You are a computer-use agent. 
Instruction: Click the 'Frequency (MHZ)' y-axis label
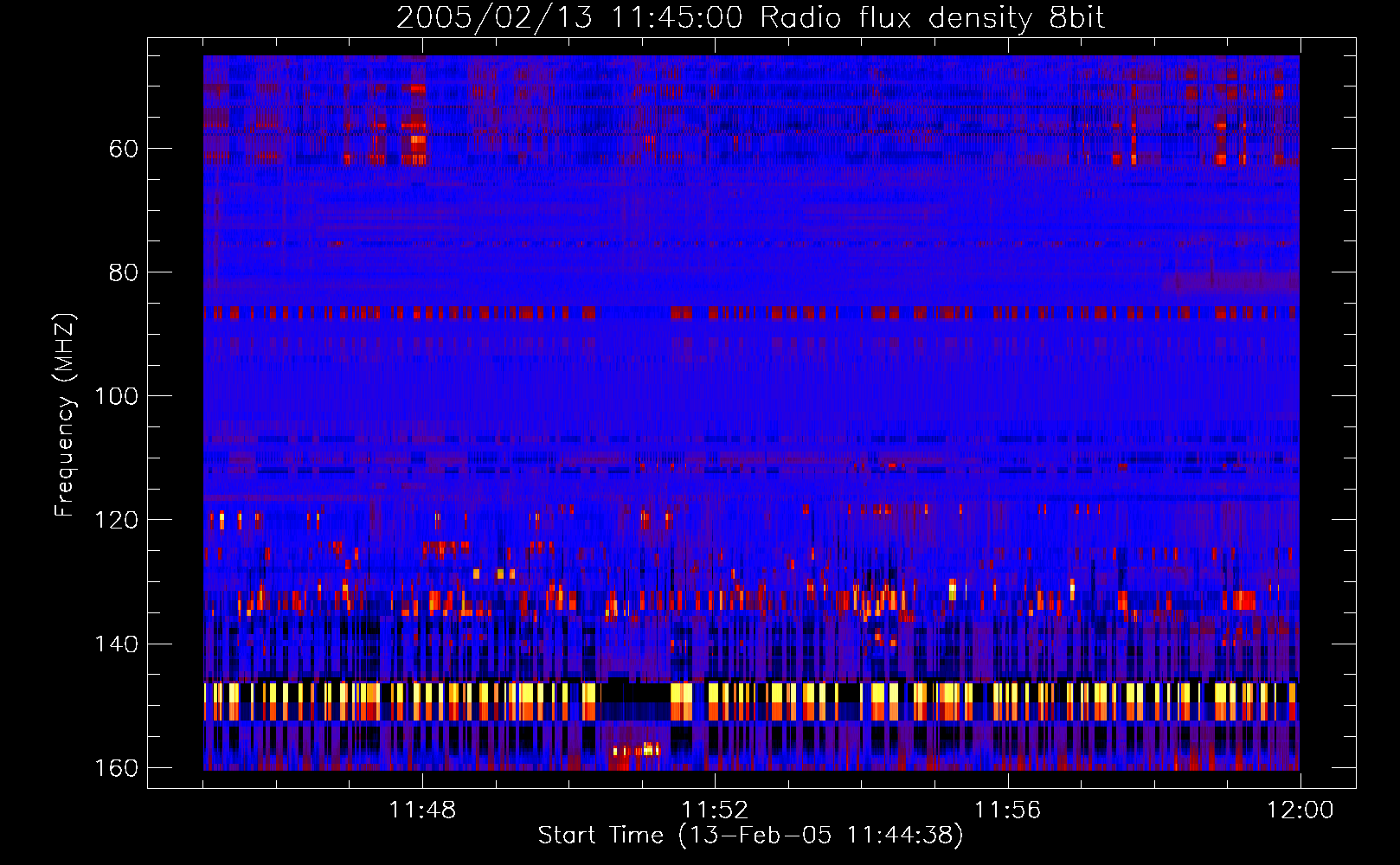pos(65,414)
